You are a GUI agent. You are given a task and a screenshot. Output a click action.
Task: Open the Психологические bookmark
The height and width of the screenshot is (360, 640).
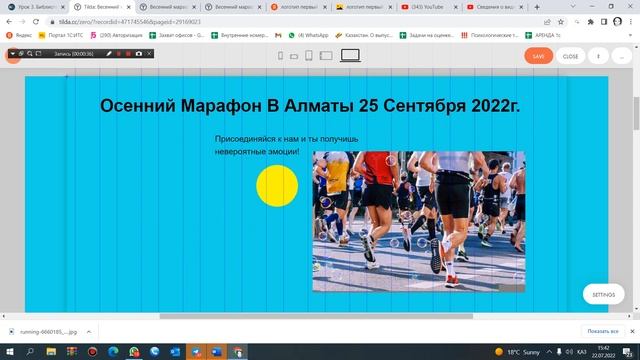coord(490,36)
